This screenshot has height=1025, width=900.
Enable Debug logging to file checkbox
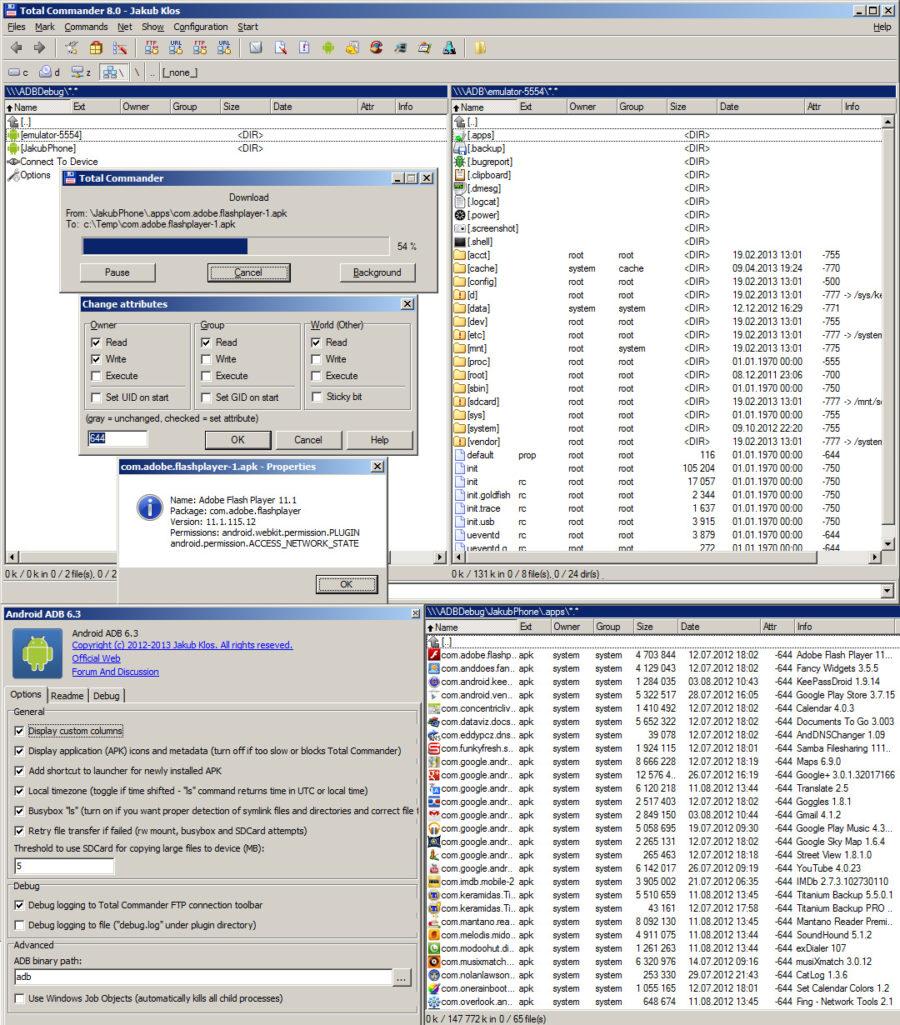pos(19,925)
